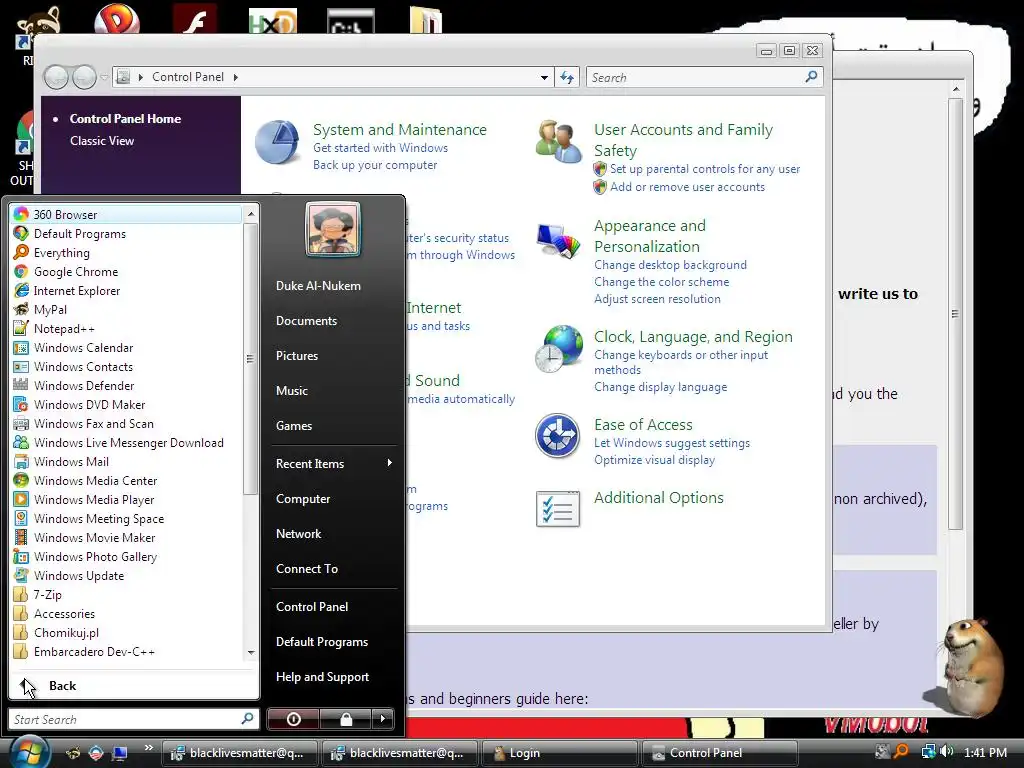
Task: Click the Control Panel search box
Action: click(704, 77)
